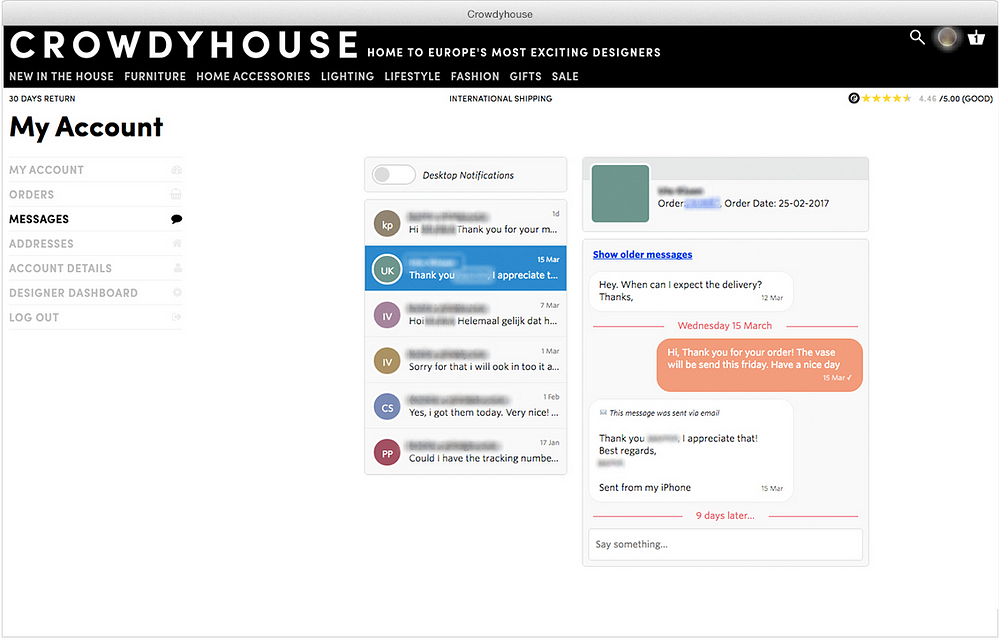The image size is (1000, 640).
Task: Open the search magnifier icon
Action: click(x=917, y=38)
